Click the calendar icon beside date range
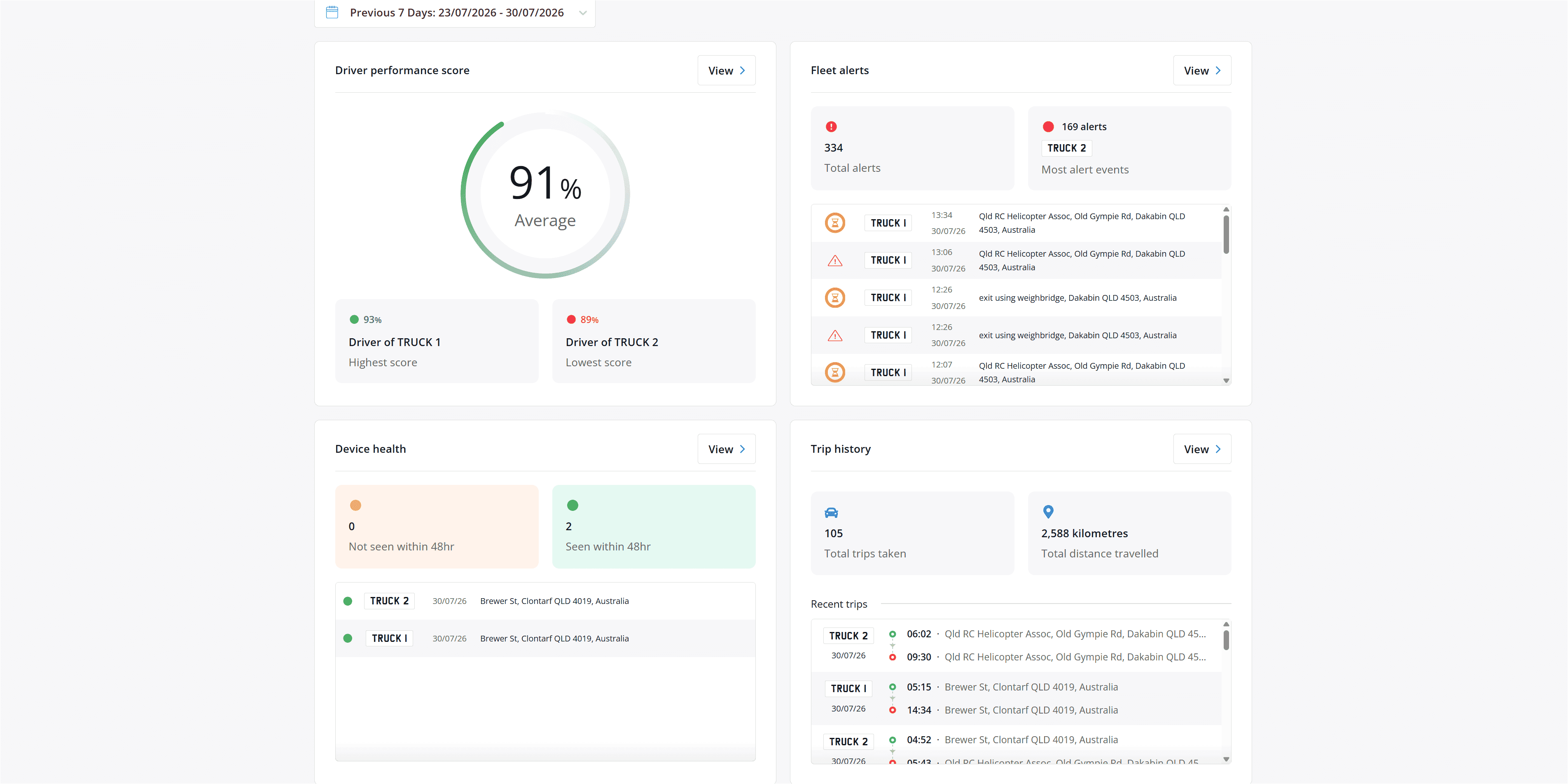The image size is (1568, 784). click(332, 12)
